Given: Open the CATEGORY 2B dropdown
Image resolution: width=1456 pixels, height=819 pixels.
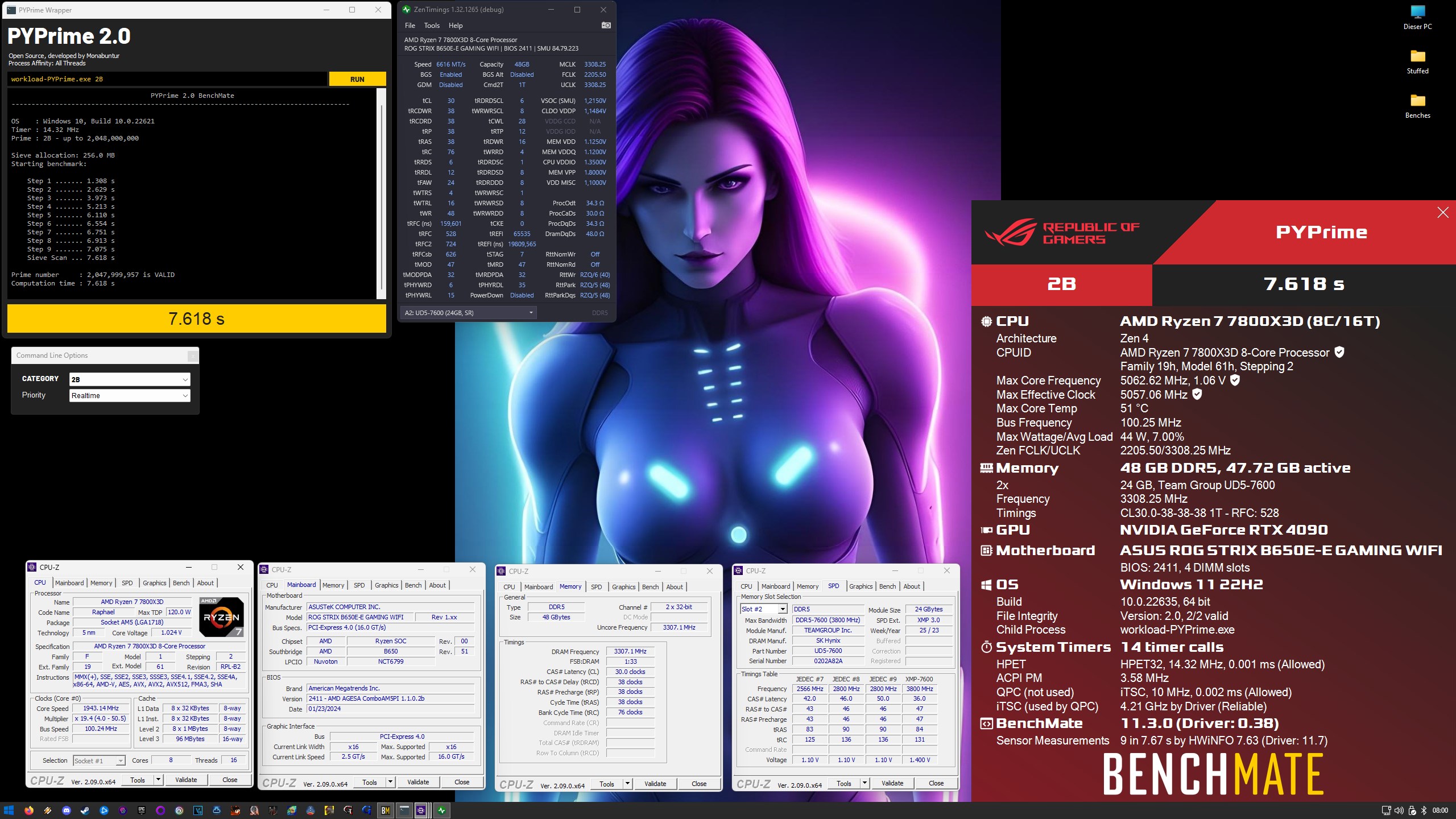Looking at the screenshot, I should tap(130, 379).
